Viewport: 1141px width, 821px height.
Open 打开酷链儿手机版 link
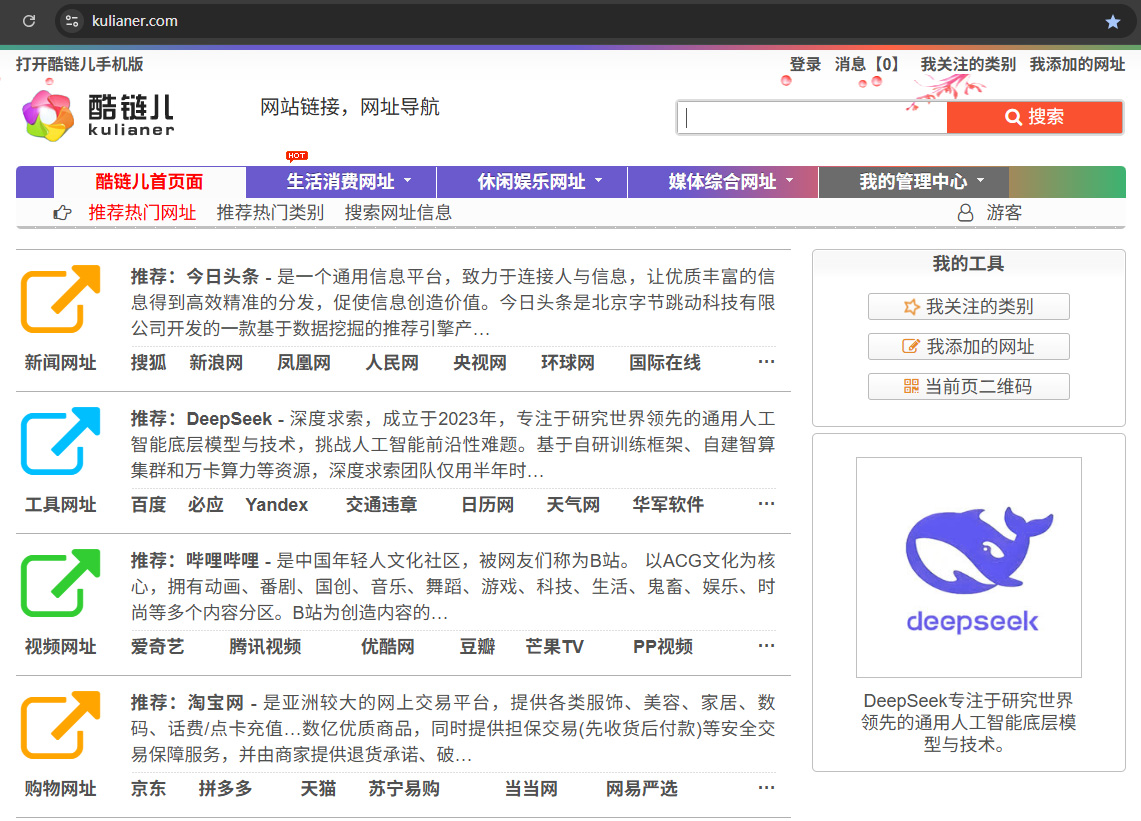coord(80,64)
